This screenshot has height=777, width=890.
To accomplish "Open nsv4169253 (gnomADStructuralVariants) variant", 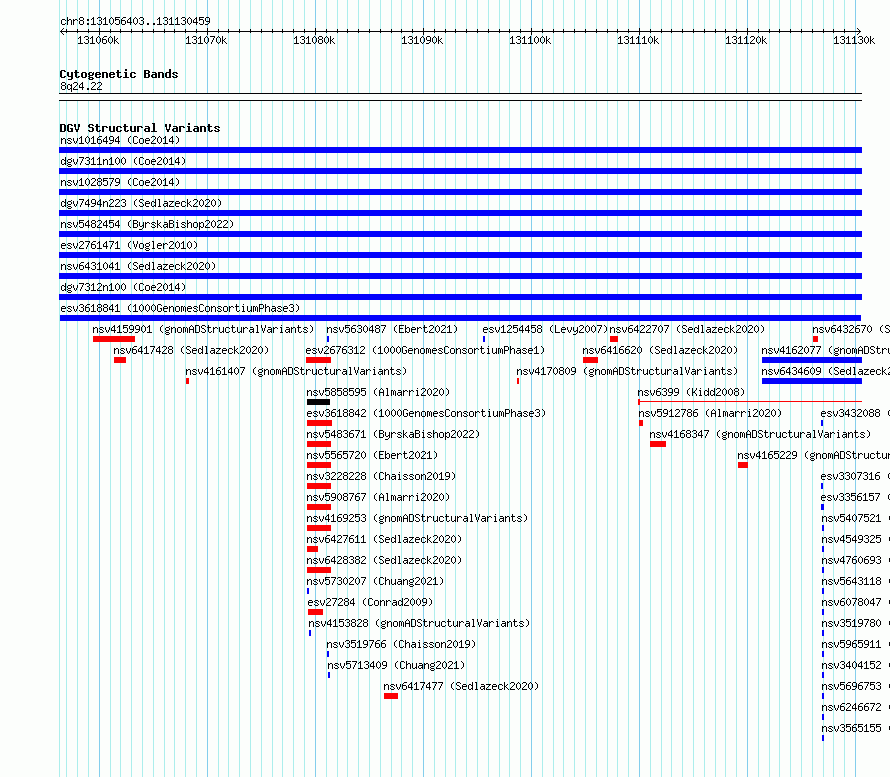I will pos(417,518).
